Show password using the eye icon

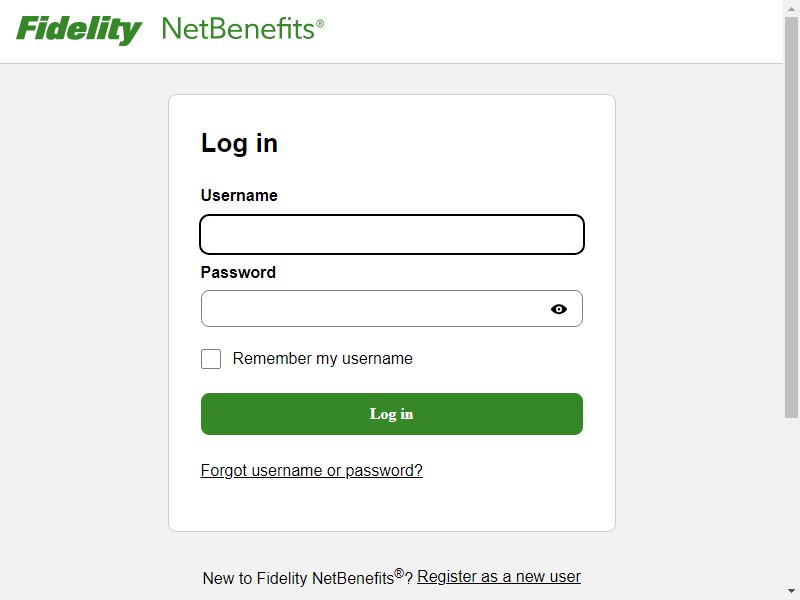pyautogui.click(x=559, y=309)
